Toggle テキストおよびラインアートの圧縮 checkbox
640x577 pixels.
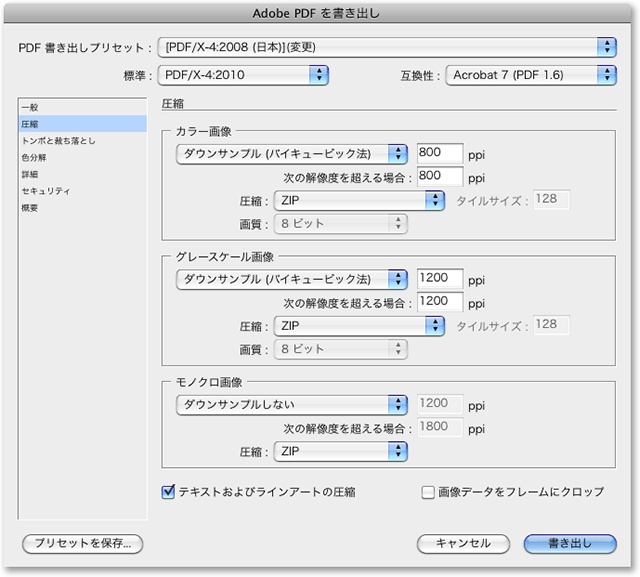click(x=168, y=492)
